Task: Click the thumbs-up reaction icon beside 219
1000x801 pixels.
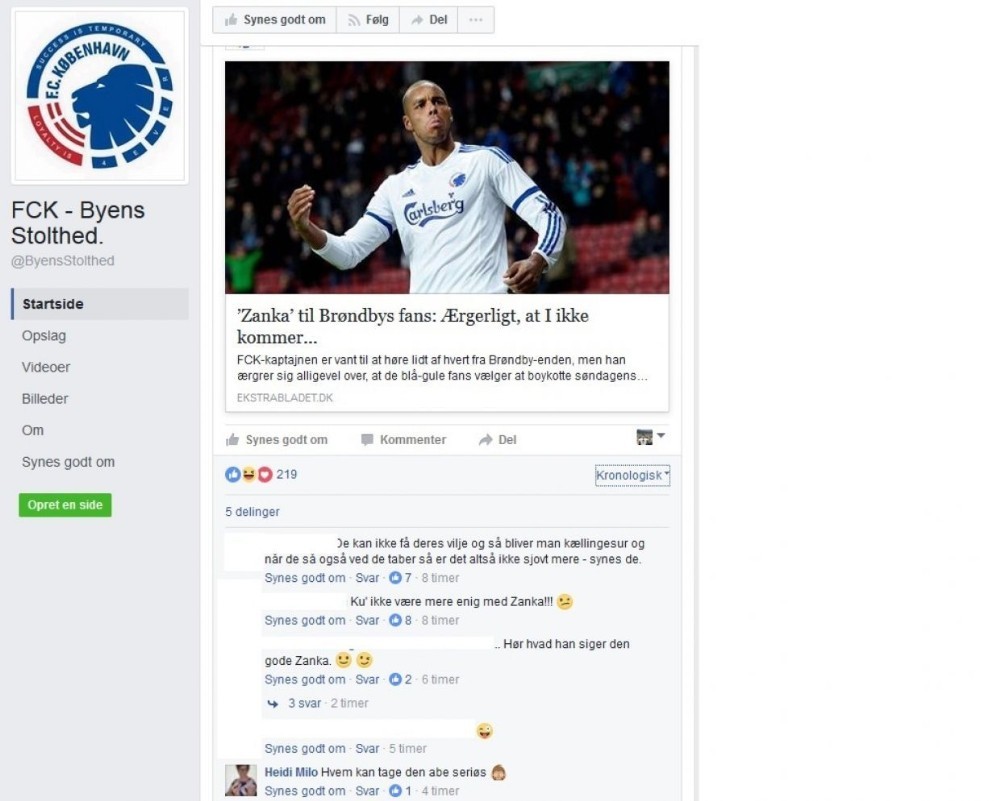Action: [233, 474]
